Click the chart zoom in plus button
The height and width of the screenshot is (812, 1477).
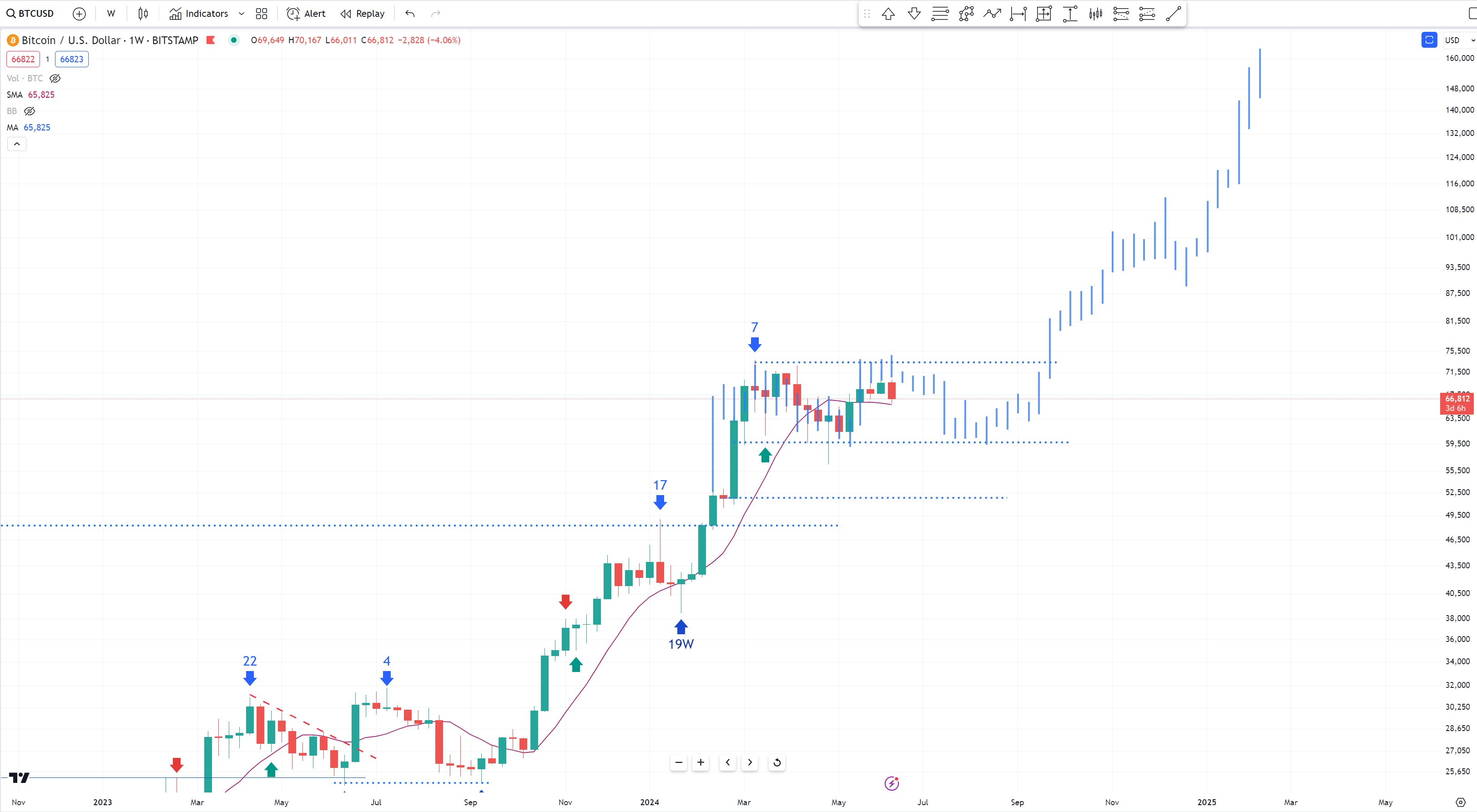[700, 762]
